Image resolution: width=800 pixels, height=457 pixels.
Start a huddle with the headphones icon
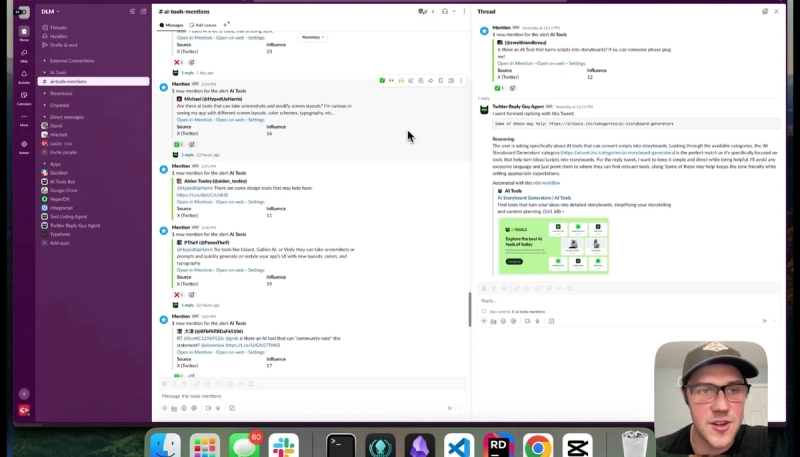pos(445,11)
